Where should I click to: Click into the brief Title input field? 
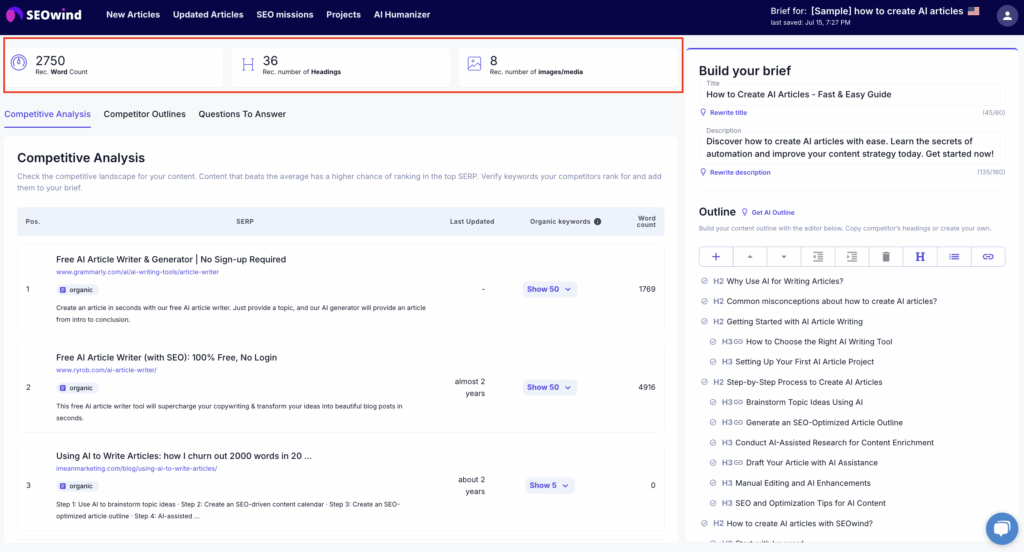851,94
